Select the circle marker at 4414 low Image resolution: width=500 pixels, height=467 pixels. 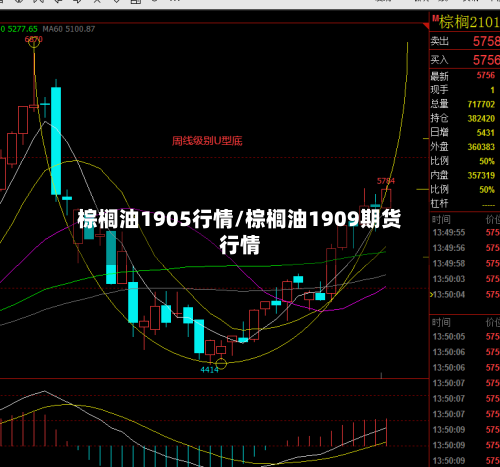click(221, 363)
